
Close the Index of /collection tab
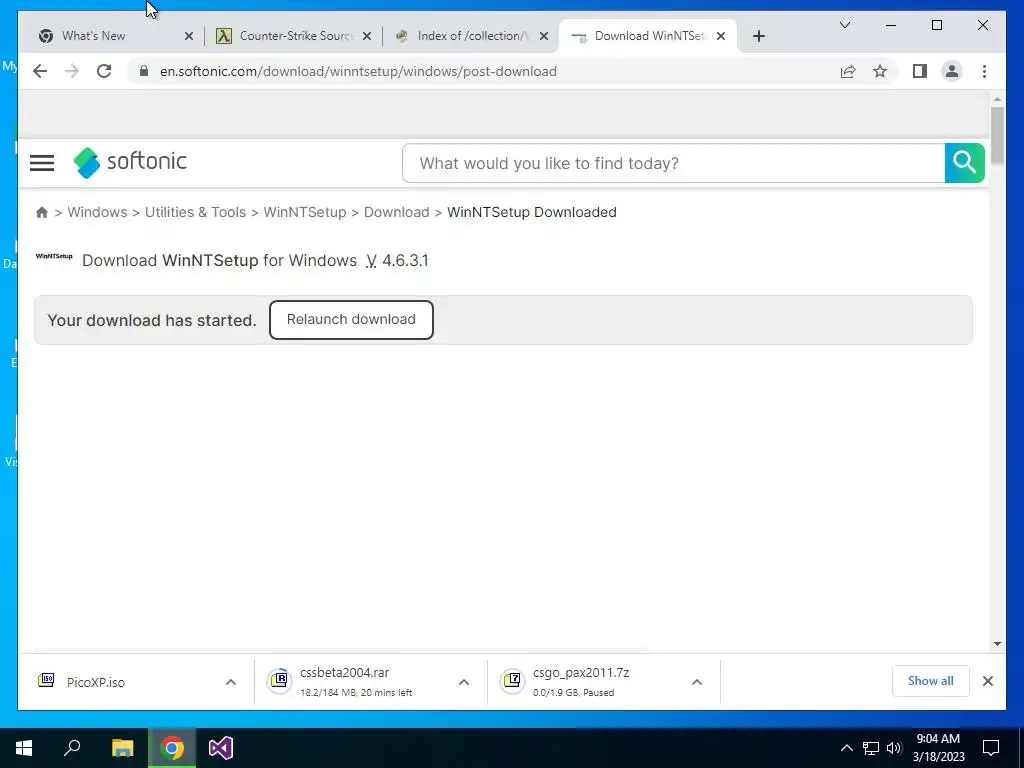543,36
